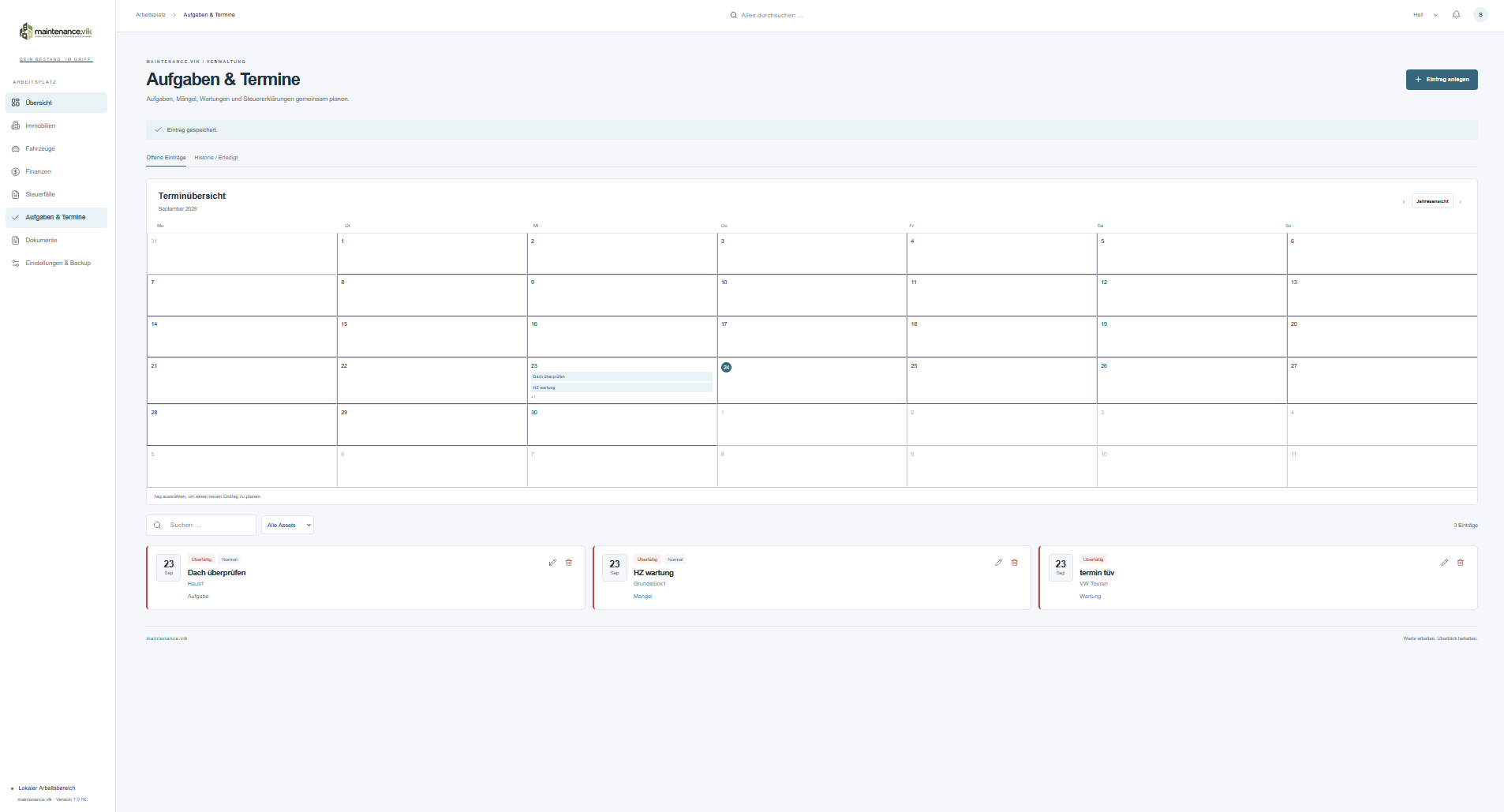
Task: Open the user avatar 'S' menu
Action: tap(1480, 15)
